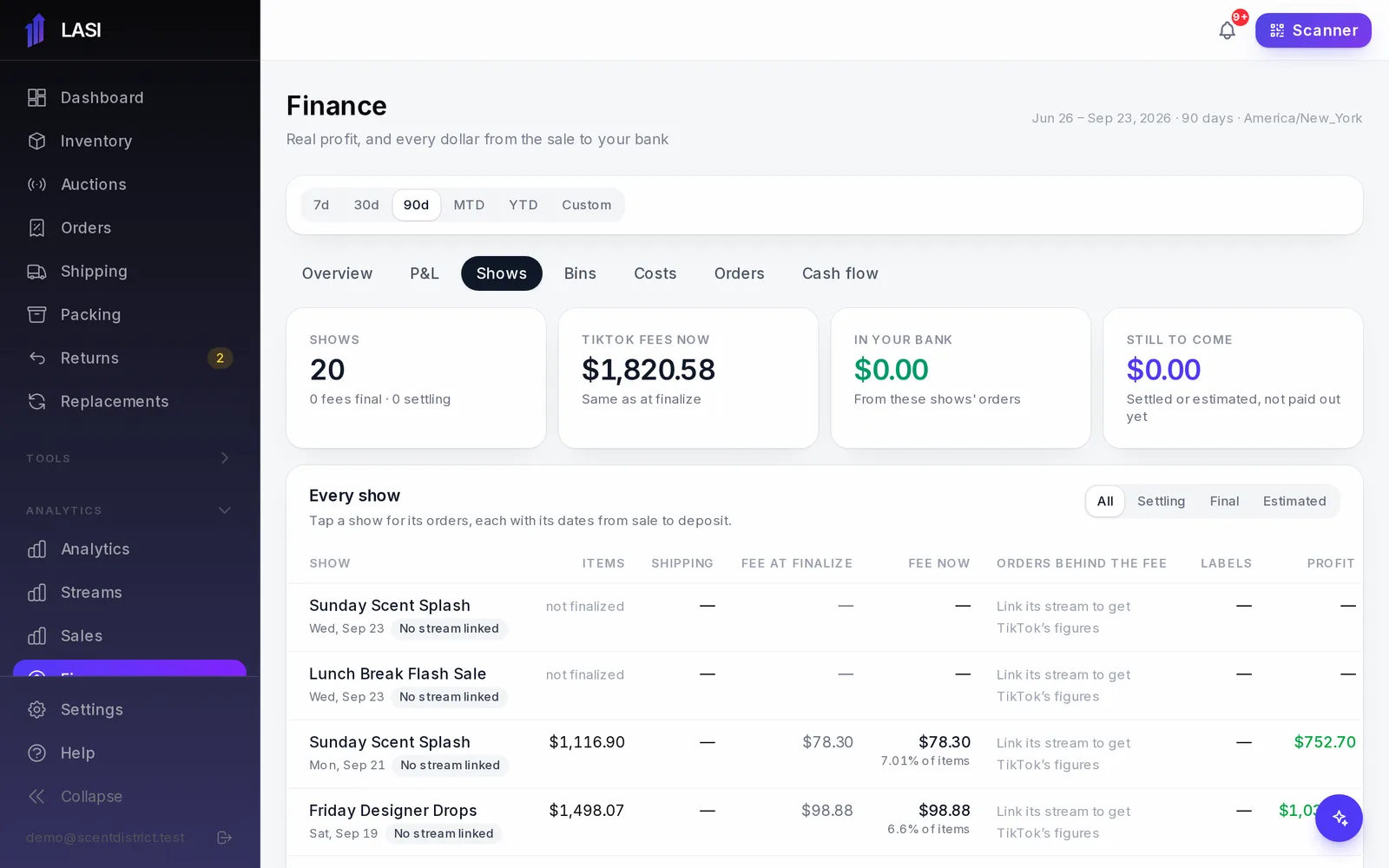Open Inventory box icon
The height and width of the screenshot is (868, 1389).
point(36,141)
